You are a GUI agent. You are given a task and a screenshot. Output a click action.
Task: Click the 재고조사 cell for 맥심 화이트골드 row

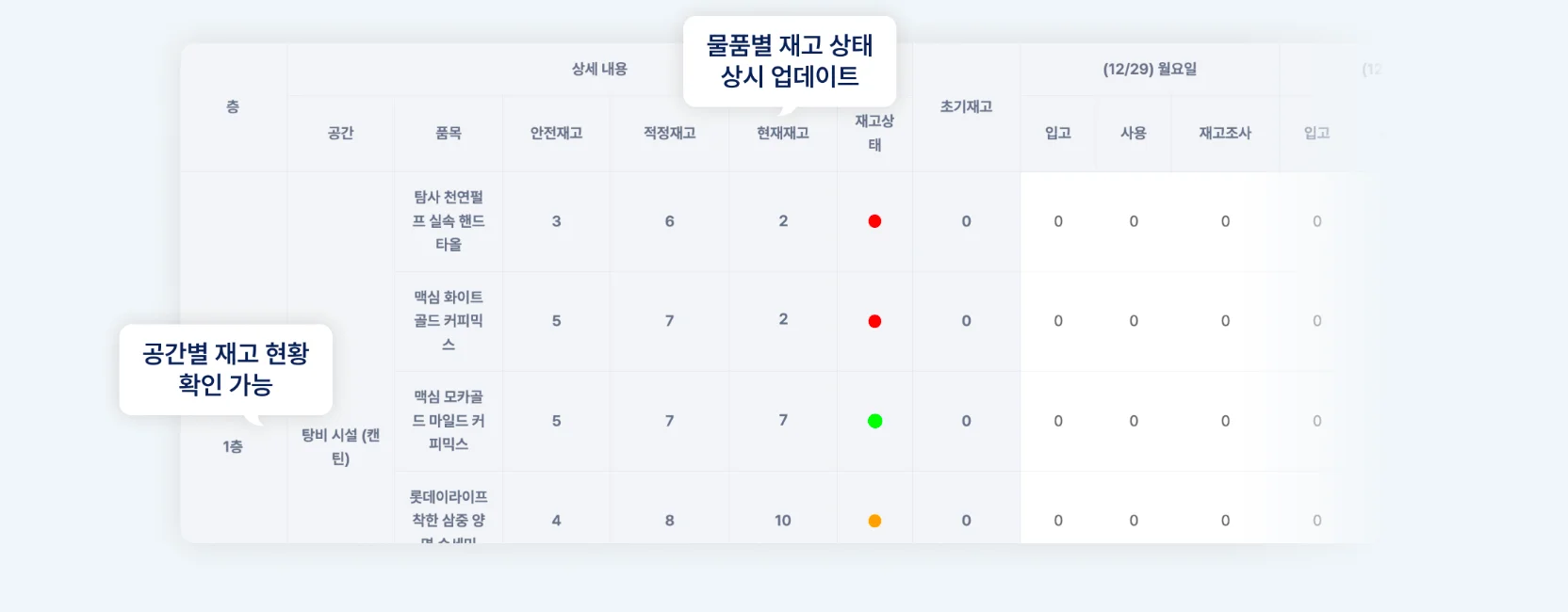point(1225,321)
